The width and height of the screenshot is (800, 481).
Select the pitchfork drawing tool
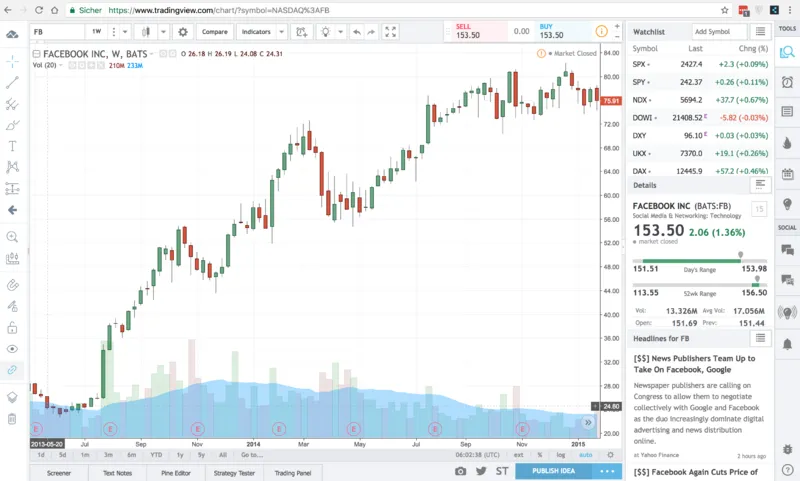pyautogui.click(x=12, y=104)
